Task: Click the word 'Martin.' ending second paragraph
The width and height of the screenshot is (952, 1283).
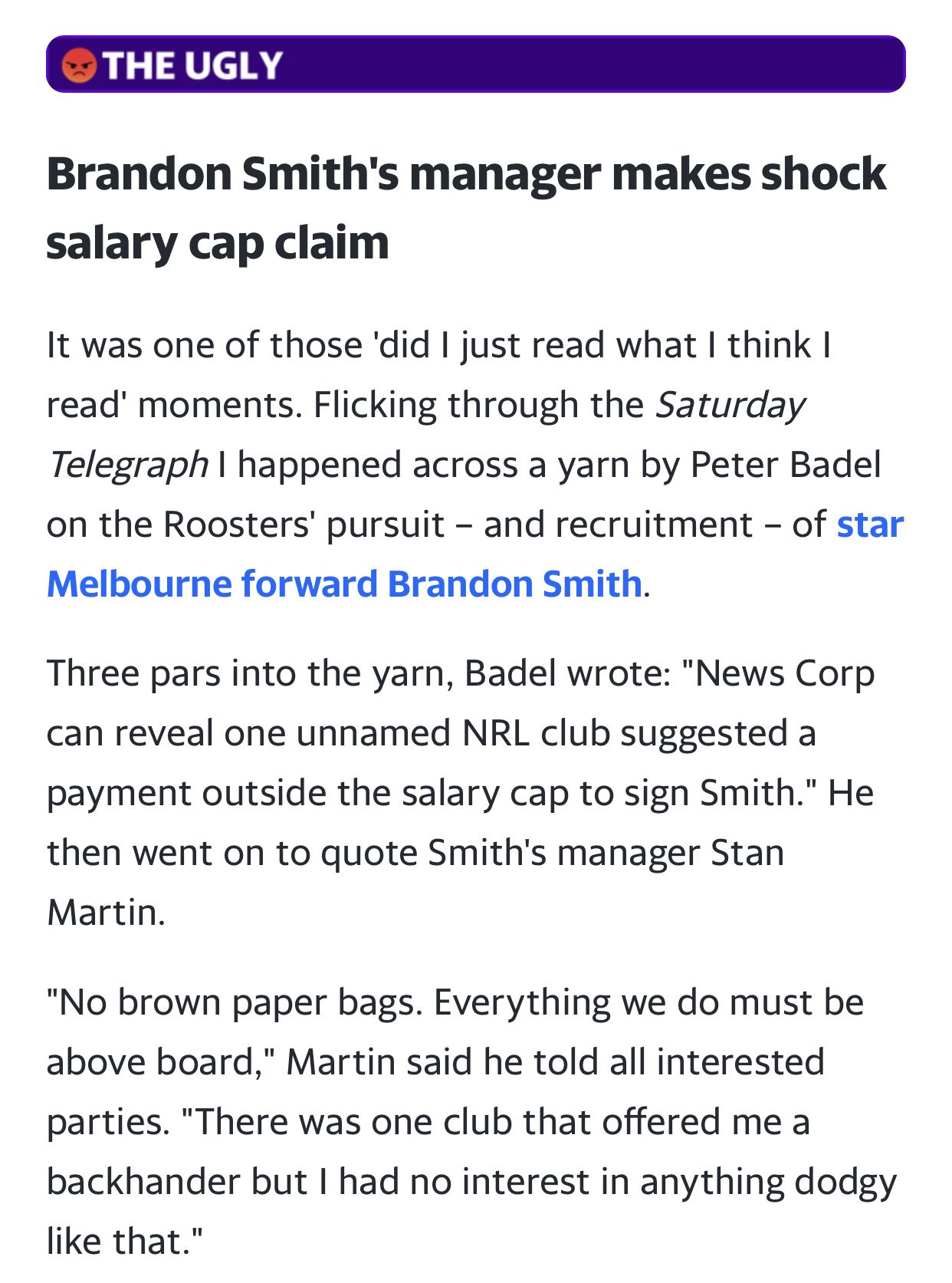Action: coord(106,913)
